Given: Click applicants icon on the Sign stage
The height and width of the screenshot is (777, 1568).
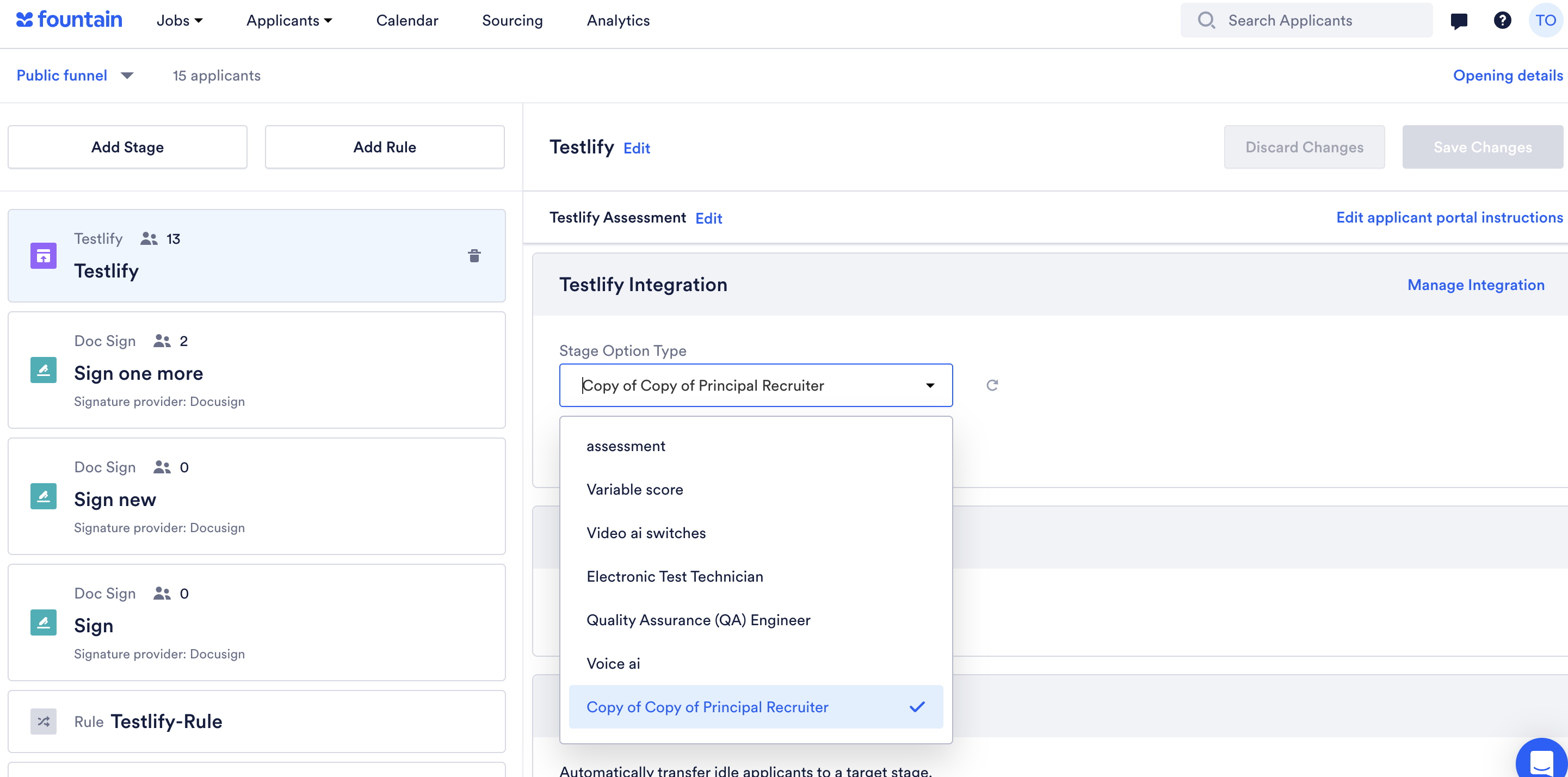Looking at the screenshot, I should point(161,593).
